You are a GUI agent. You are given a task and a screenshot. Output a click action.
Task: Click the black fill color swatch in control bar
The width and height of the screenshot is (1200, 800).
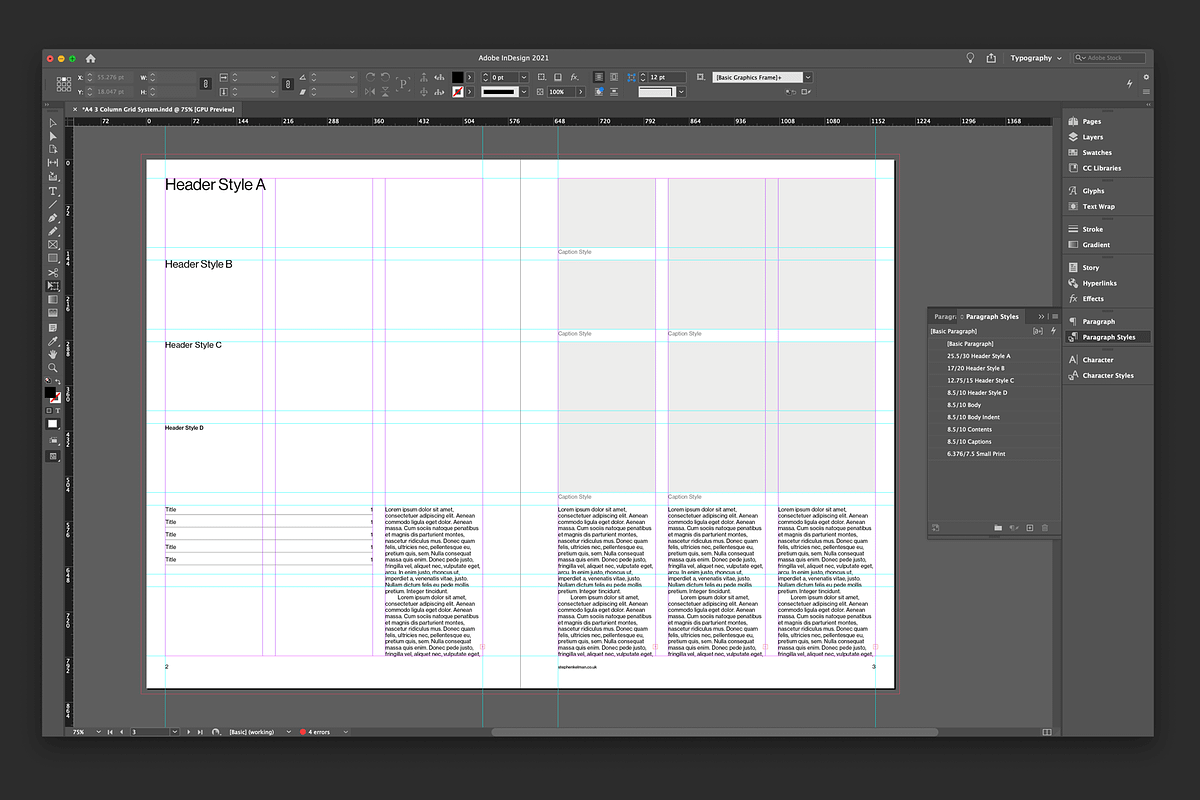(457, 77)
